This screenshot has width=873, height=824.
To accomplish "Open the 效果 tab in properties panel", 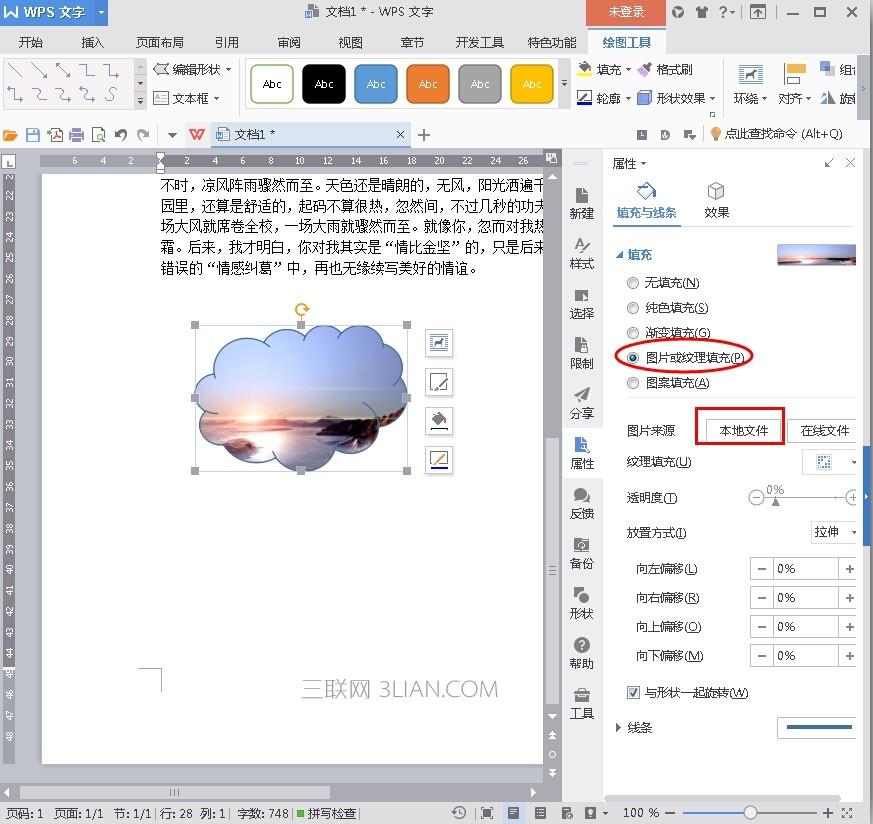I will pyautogui.click(x=716, y=200).
